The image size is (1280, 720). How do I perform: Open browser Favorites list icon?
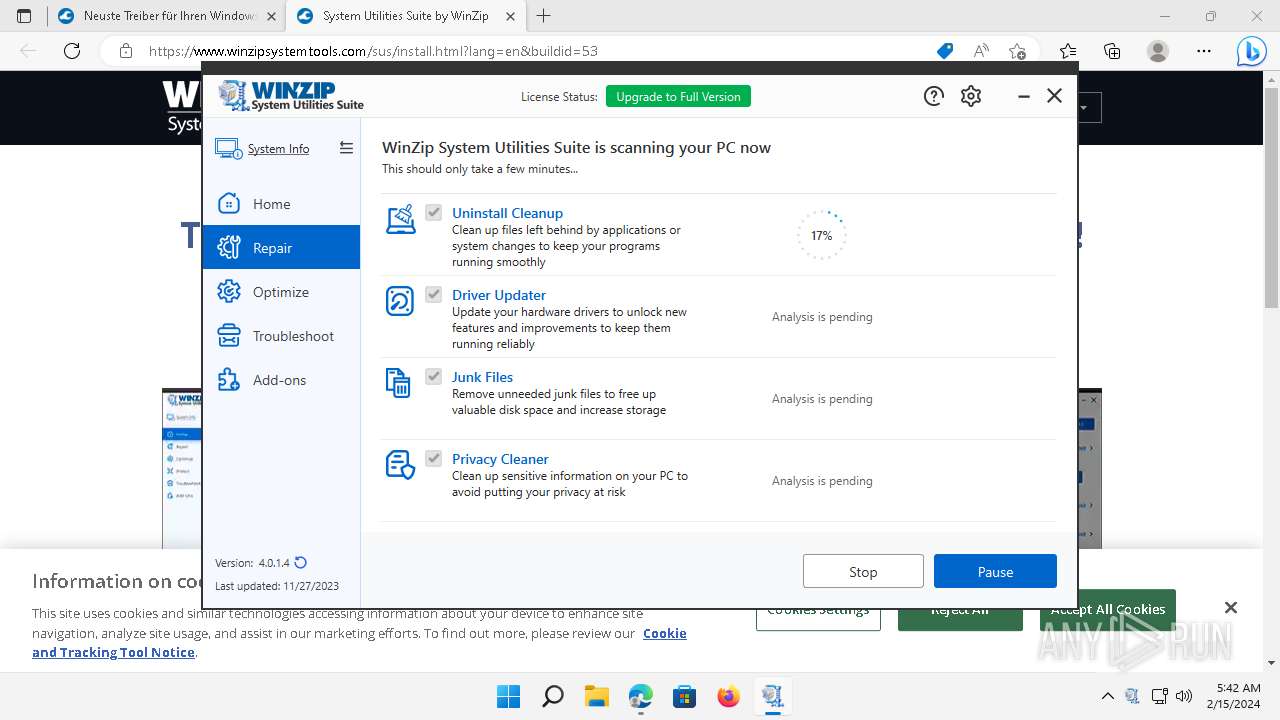point(1068,51)
